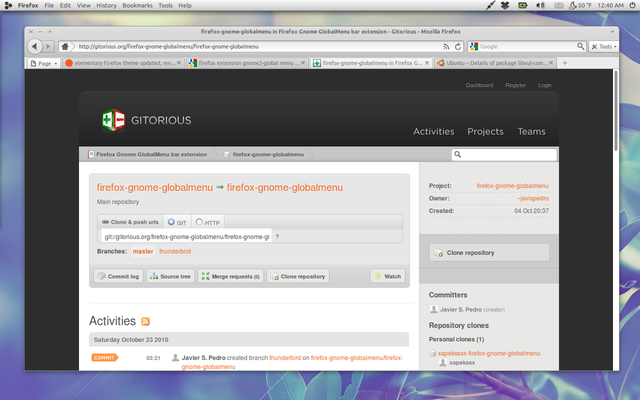Click the battery icon in menu bar
Viewport: 640px width, 400px height.
coord(522,5)
